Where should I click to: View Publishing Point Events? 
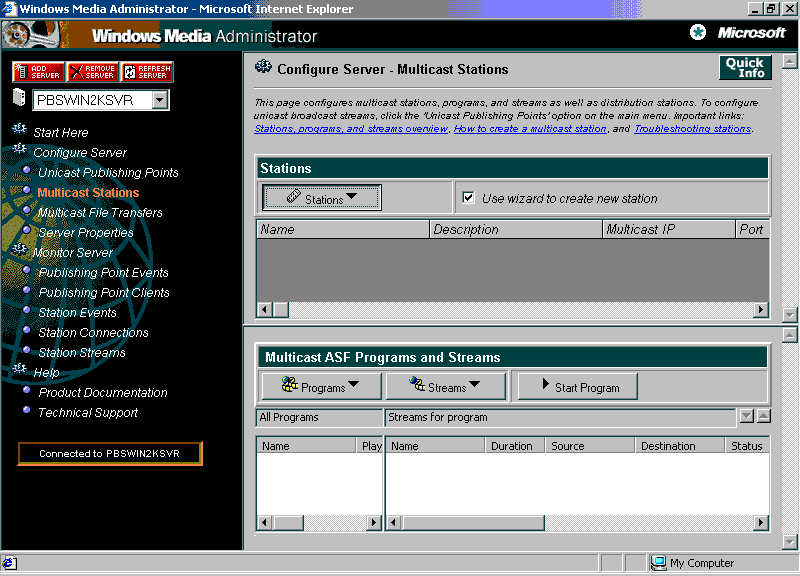[104, 272]
